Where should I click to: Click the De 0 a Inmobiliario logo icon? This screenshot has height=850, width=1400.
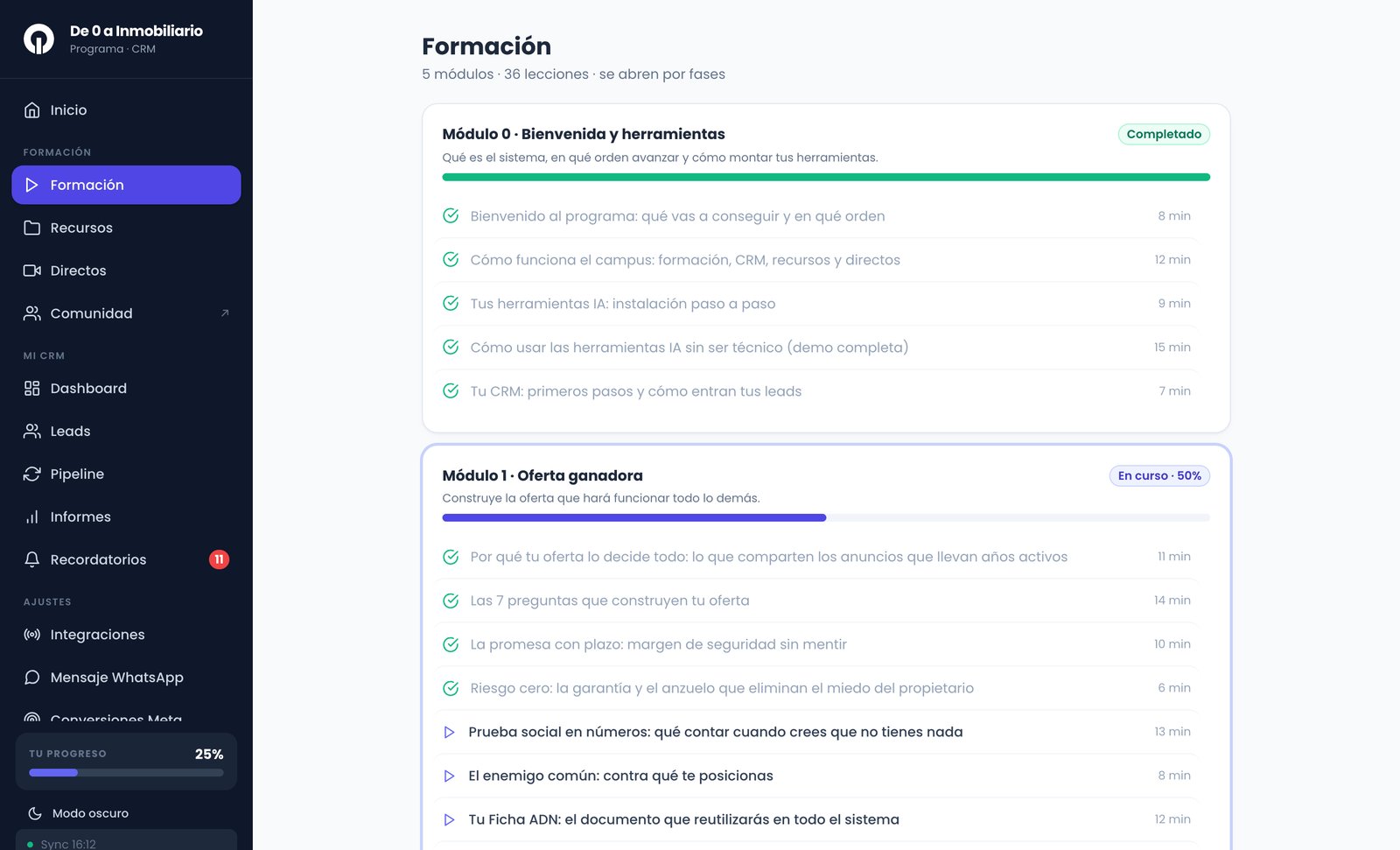click(x=38, y=39)
